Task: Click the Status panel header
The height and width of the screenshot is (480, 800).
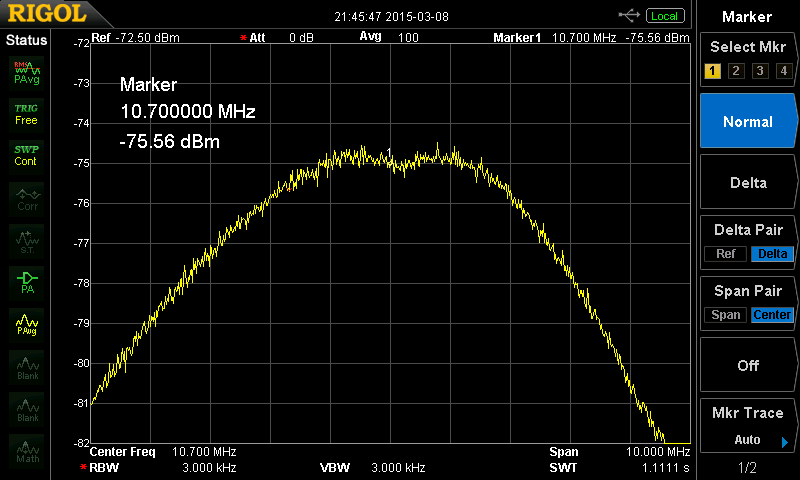Action: 26,40
